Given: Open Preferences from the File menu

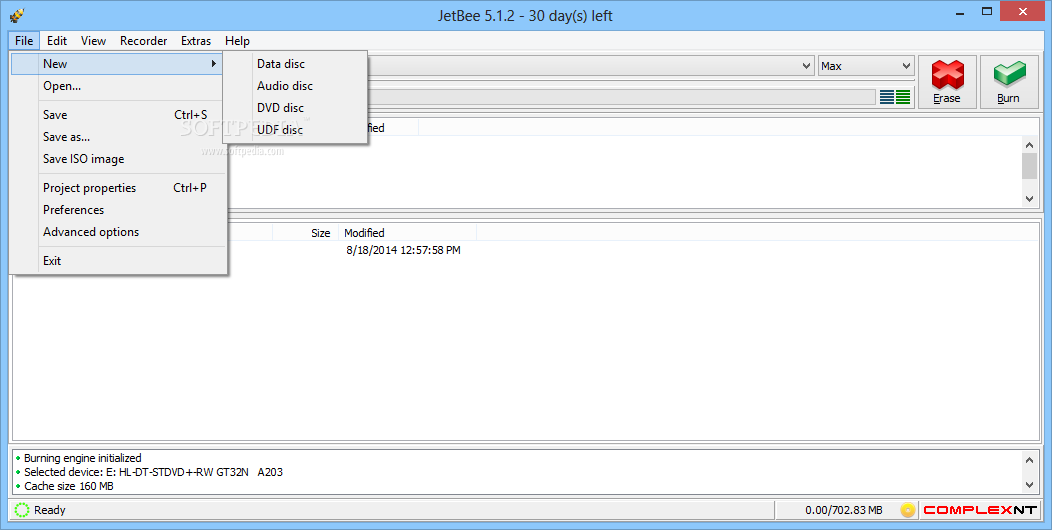Looking at the screenshot, I should 117,210.
